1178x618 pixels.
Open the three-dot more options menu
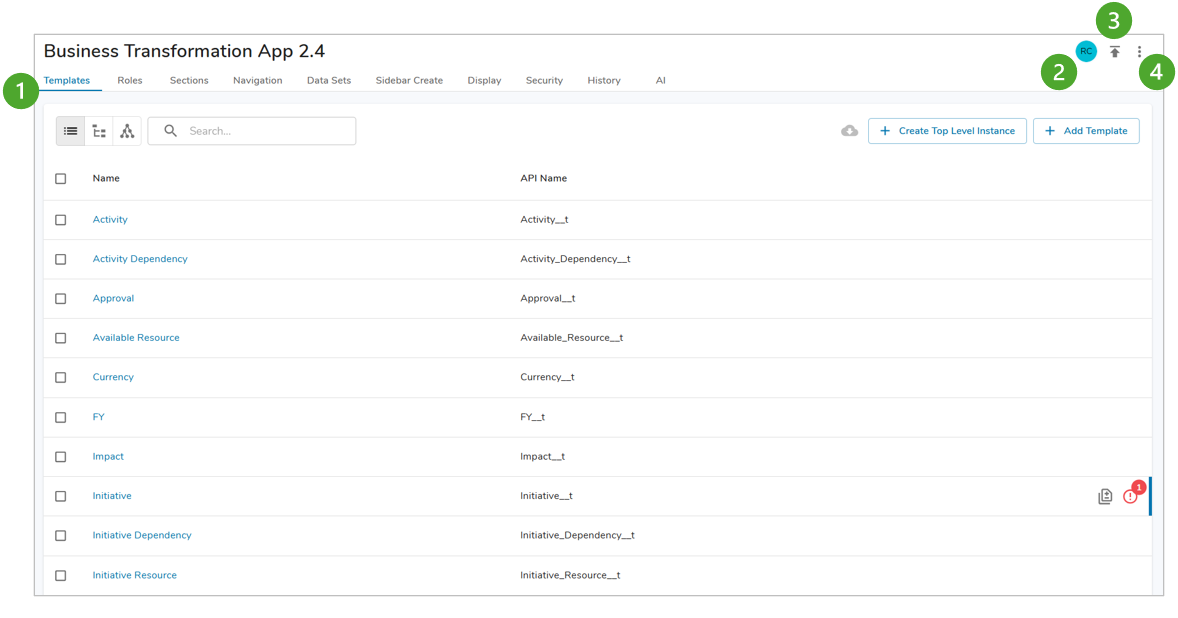tap(1139, 51)
